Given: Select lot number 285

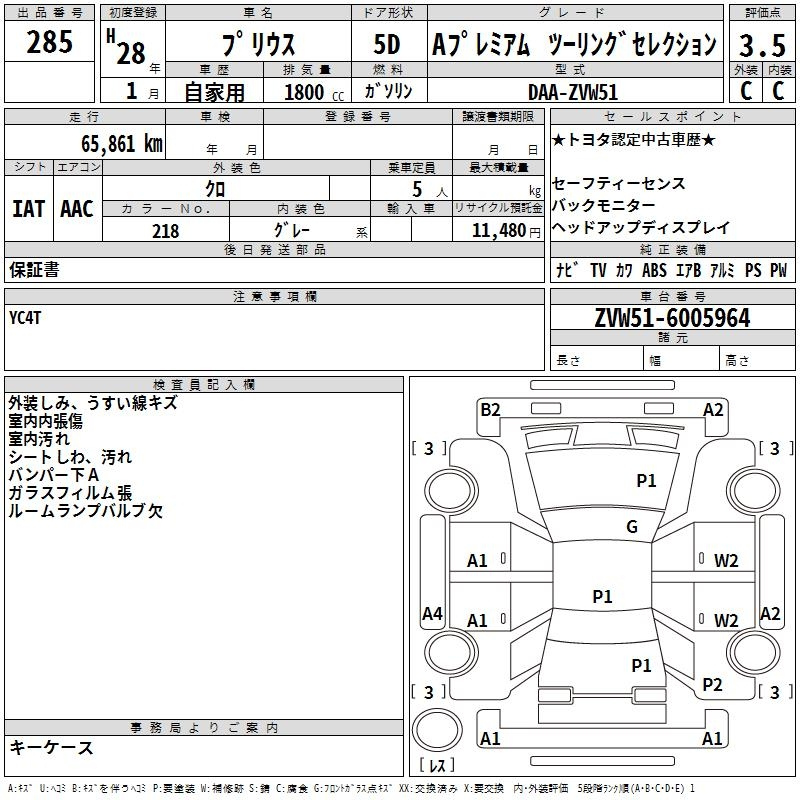Looking at the screenshot, I should tap(49, 43).
